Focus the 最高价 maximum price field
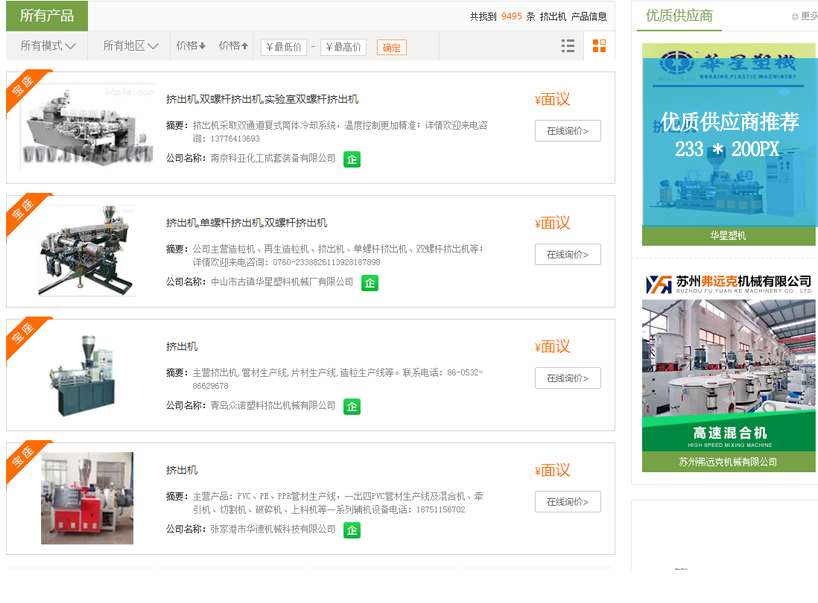The width and height of the screenshot is (818, 603). [343, 47]
